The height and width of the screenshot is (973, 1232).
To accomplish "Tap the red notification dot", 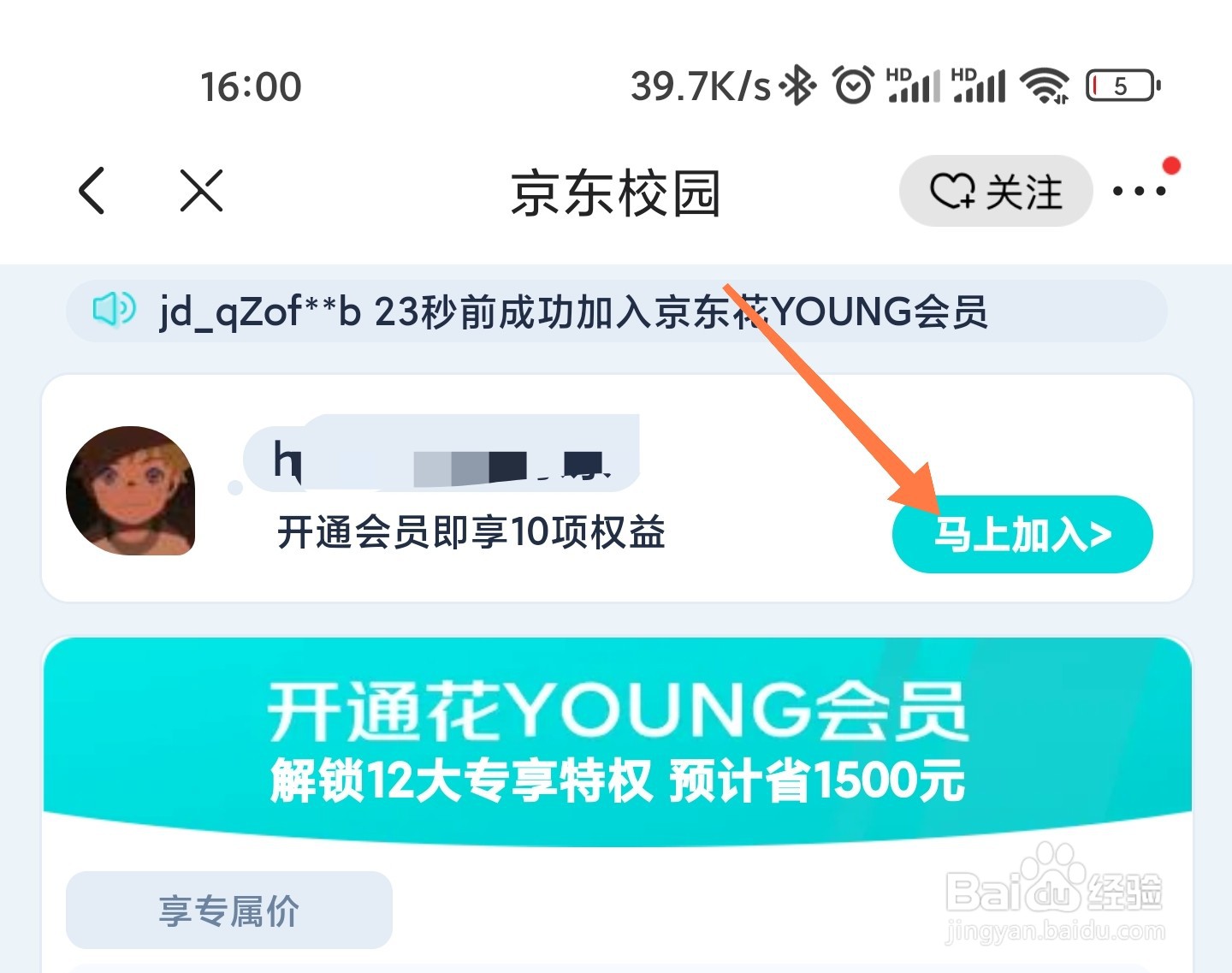I will point(1171,165).
